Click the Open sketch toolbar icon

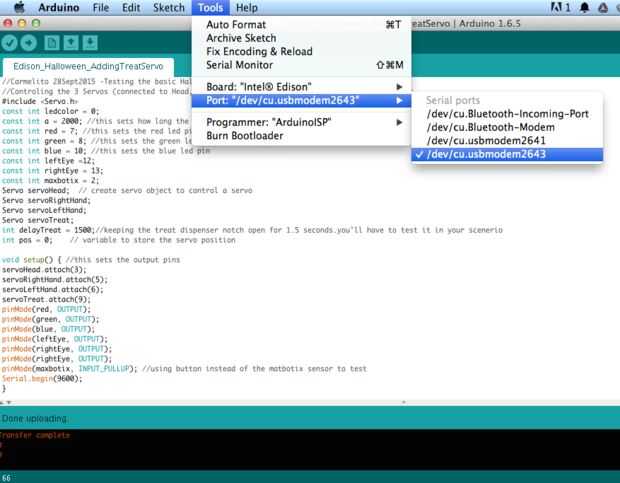point(71,43)
